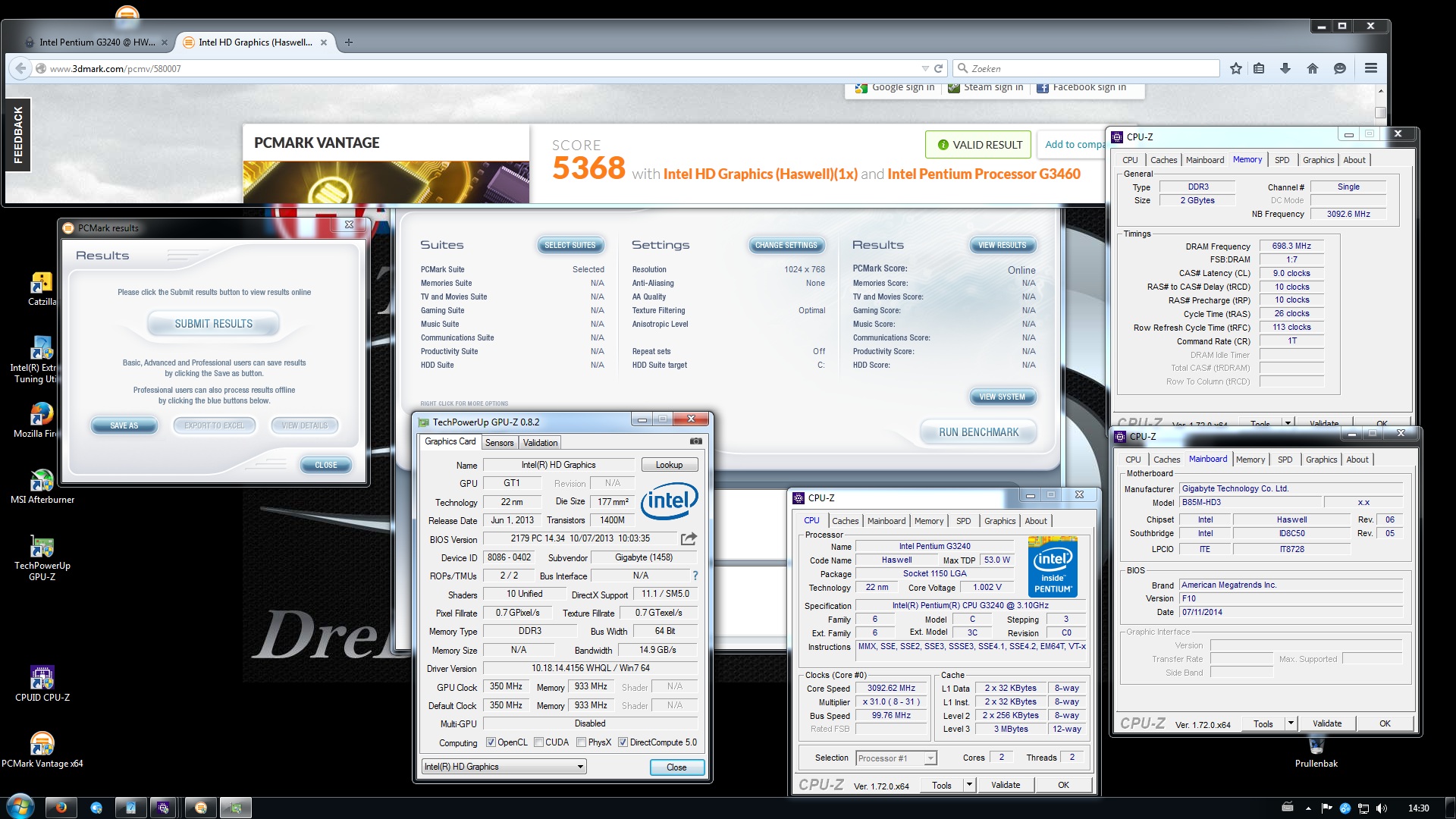Click the GPU-Z Close button
Screen dimensions: 1456x819
pyautogui.click(x=676, y=767)
